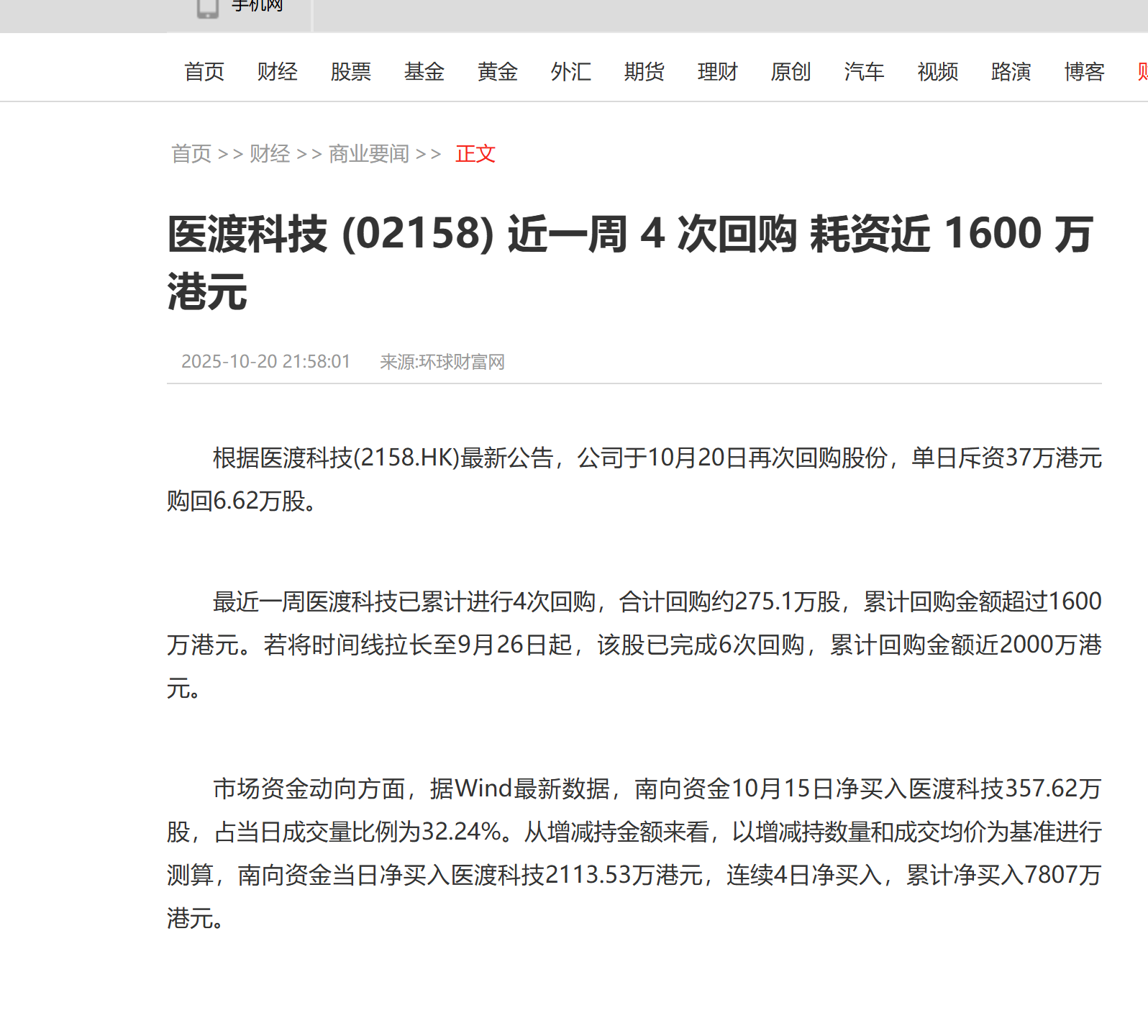Click the paragraph starting 市场资金动向方面

[634, 853]
